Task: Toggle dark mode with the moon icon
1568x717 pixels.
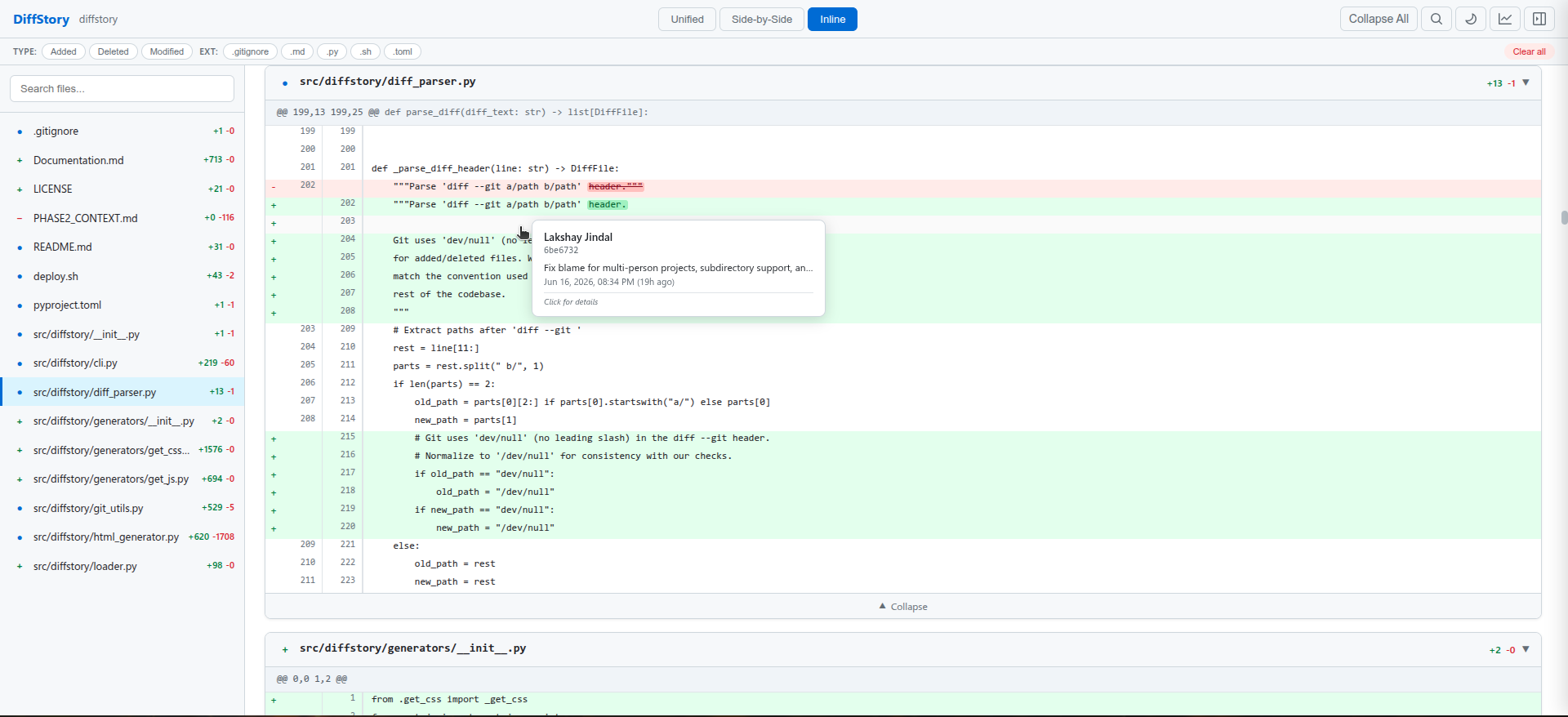Action: (1471, 19)
